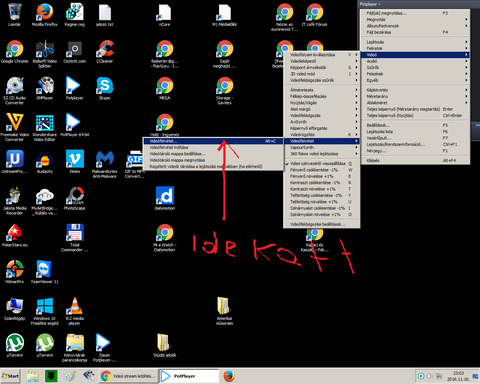Select the Lomtár recycle bin icon

click(x=15, y=14)
